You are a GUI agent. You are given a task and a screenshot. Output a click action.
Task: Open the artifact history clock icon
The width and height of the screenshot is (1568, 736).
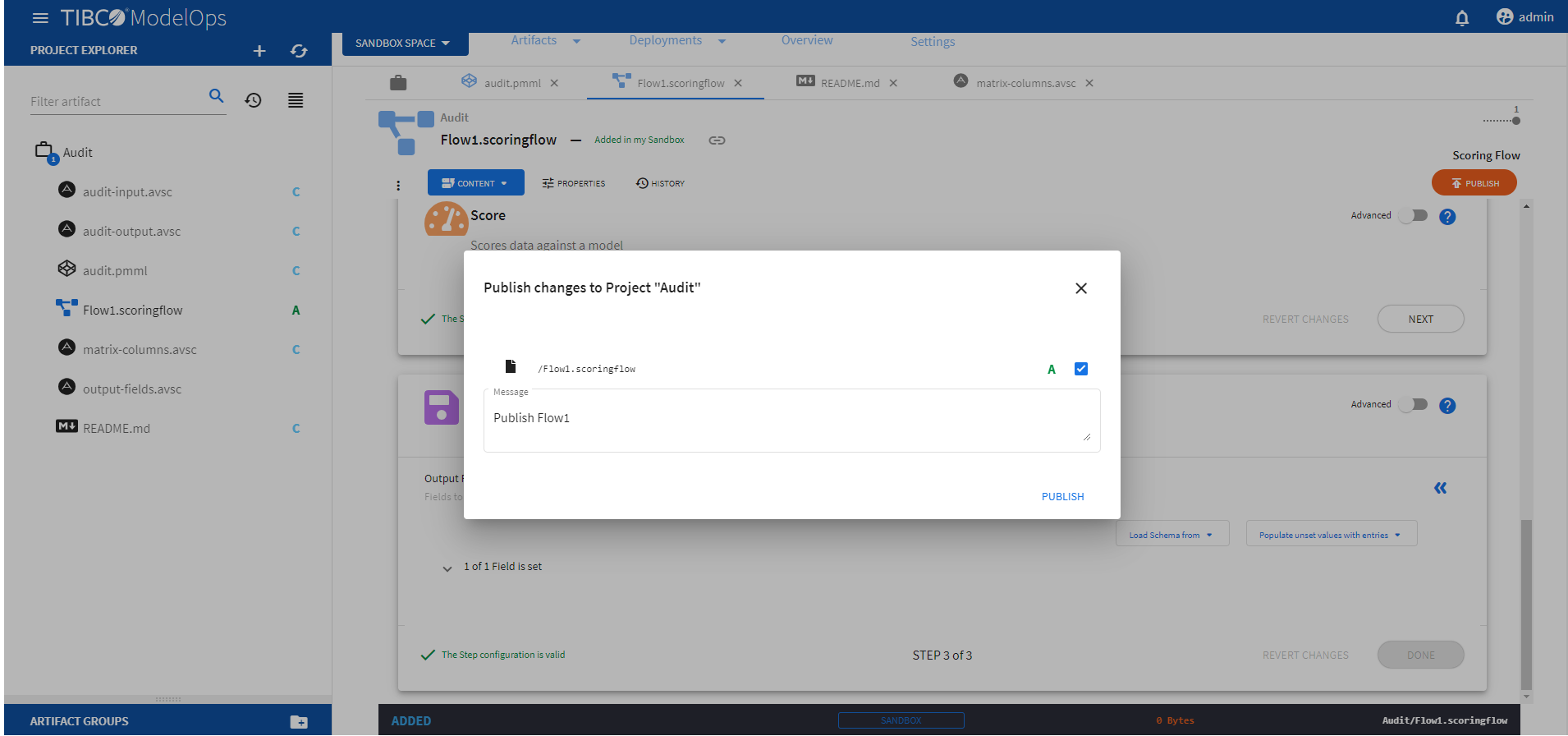click(254, 100)
